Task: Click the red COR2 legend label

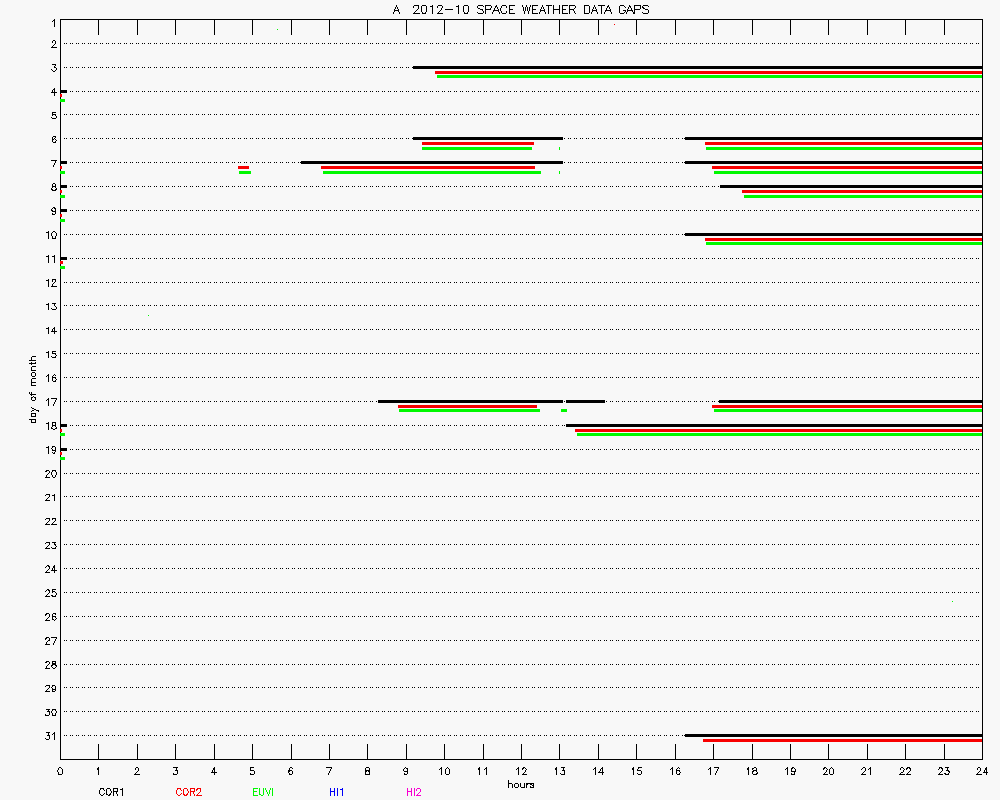Action: coord(188,792)
